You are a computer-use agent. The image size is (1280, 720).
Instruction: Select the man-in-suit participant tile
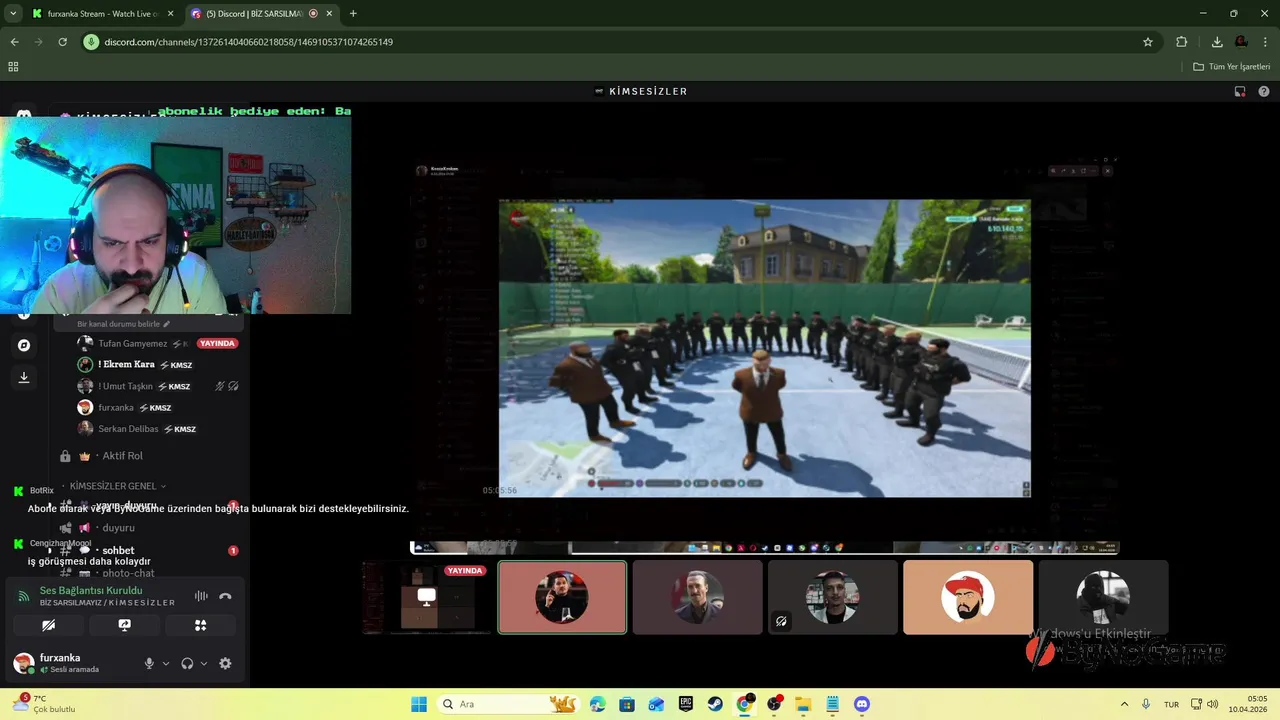point(697,597)
